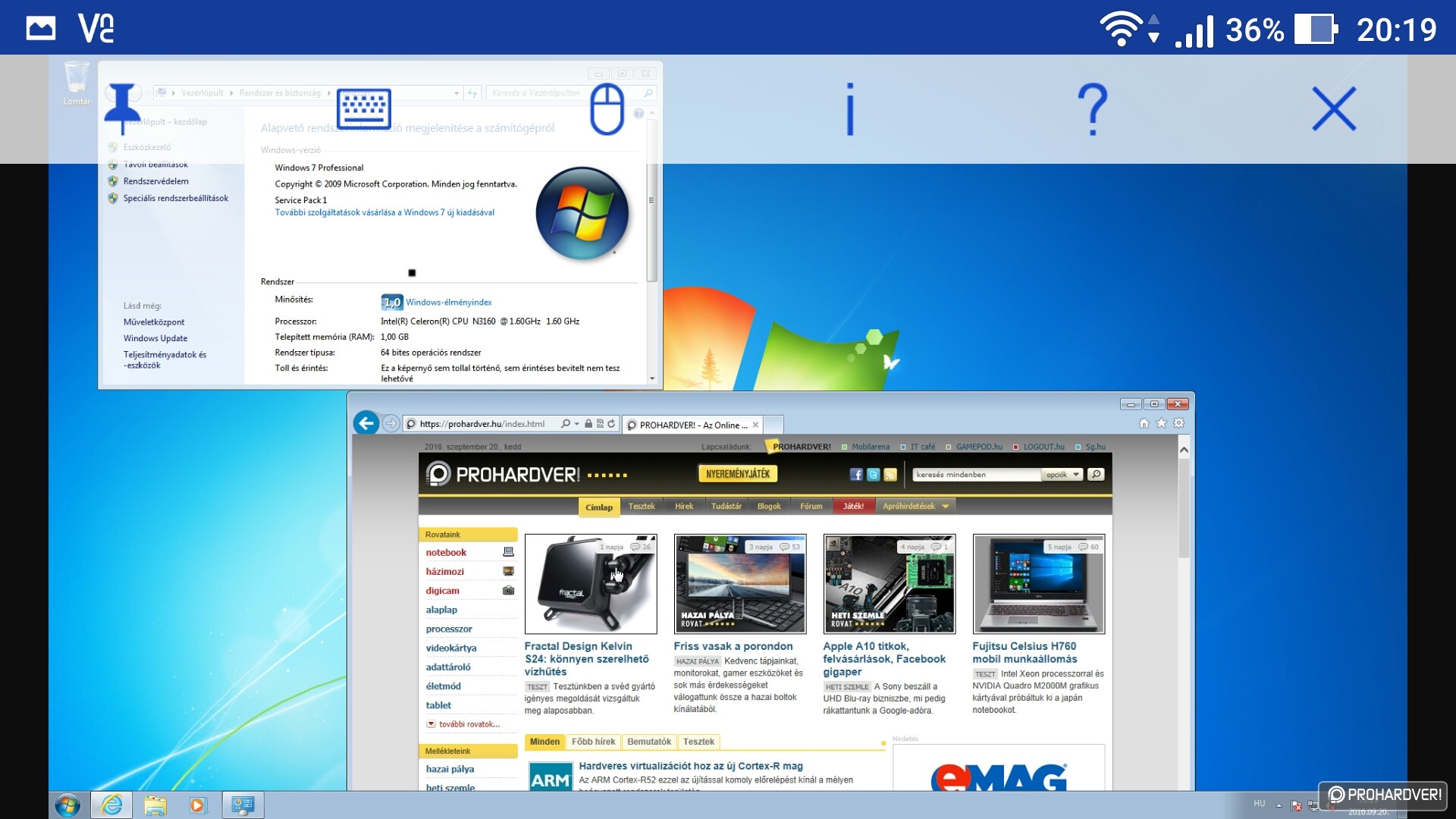Image resolution: width=1456 pixels, height=819 pixels.
Task: Toggle IE compatibility view icon
Action: pyautogui.click(x=600, y=424)
